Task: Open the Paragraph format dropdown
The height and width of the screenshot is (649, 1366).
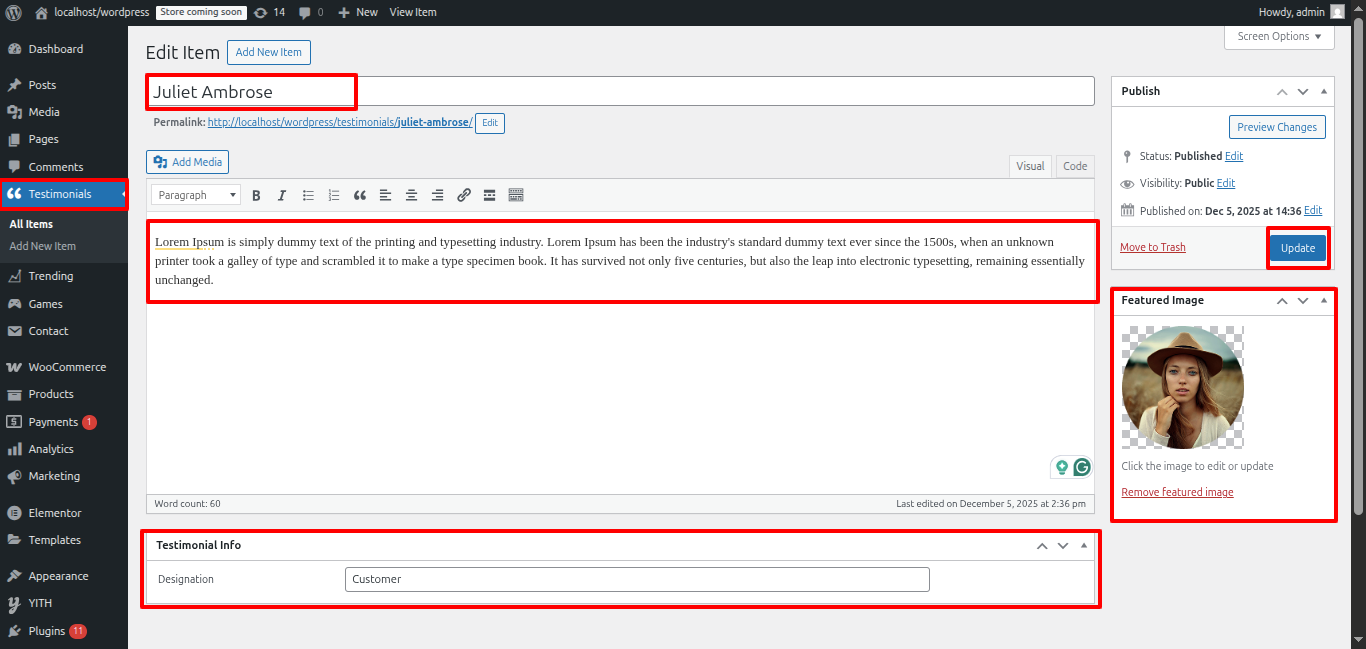Action: pos(195,195)
